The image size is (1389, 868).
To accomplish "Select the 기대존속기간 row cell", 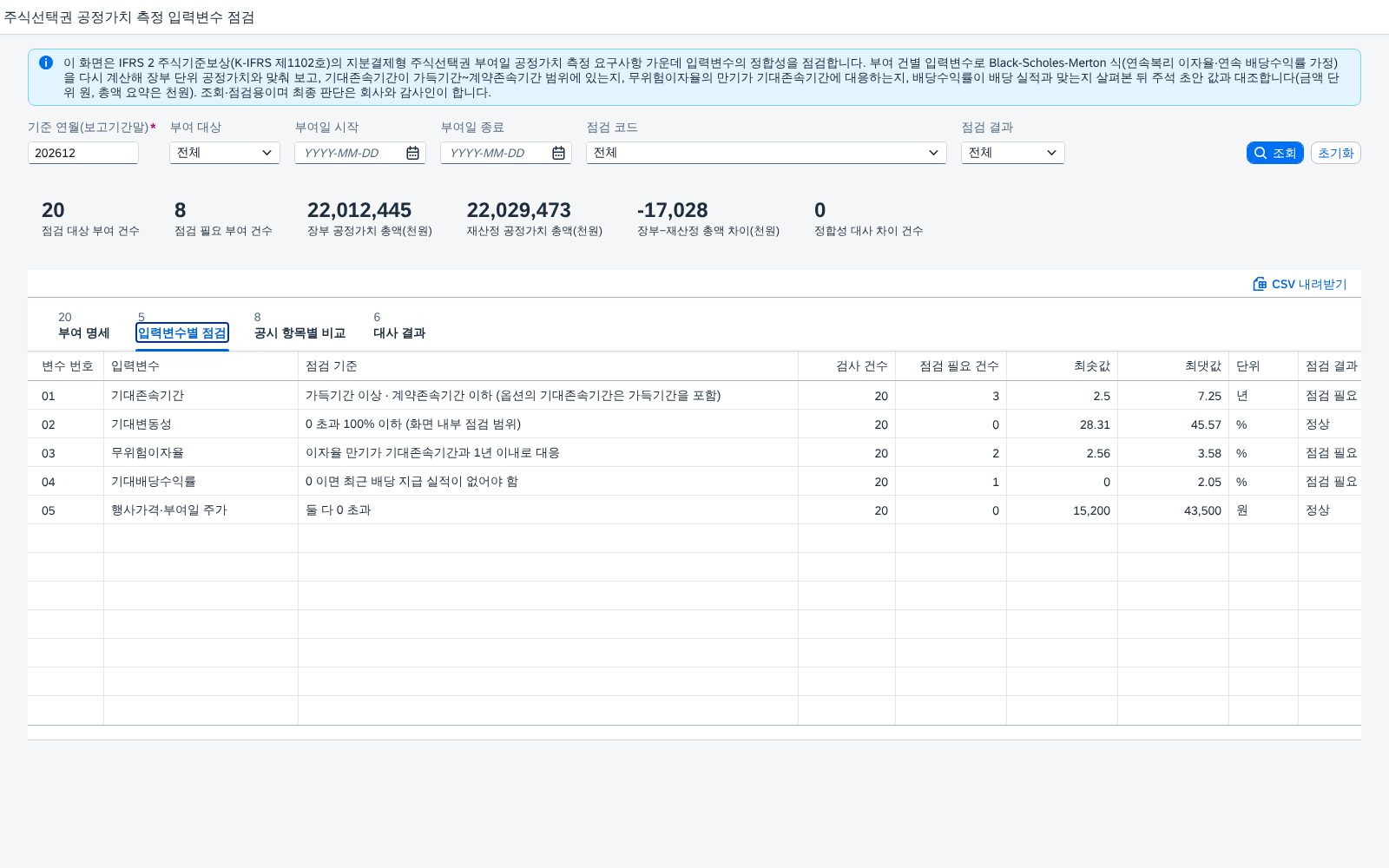I will [x=201, y=396].
